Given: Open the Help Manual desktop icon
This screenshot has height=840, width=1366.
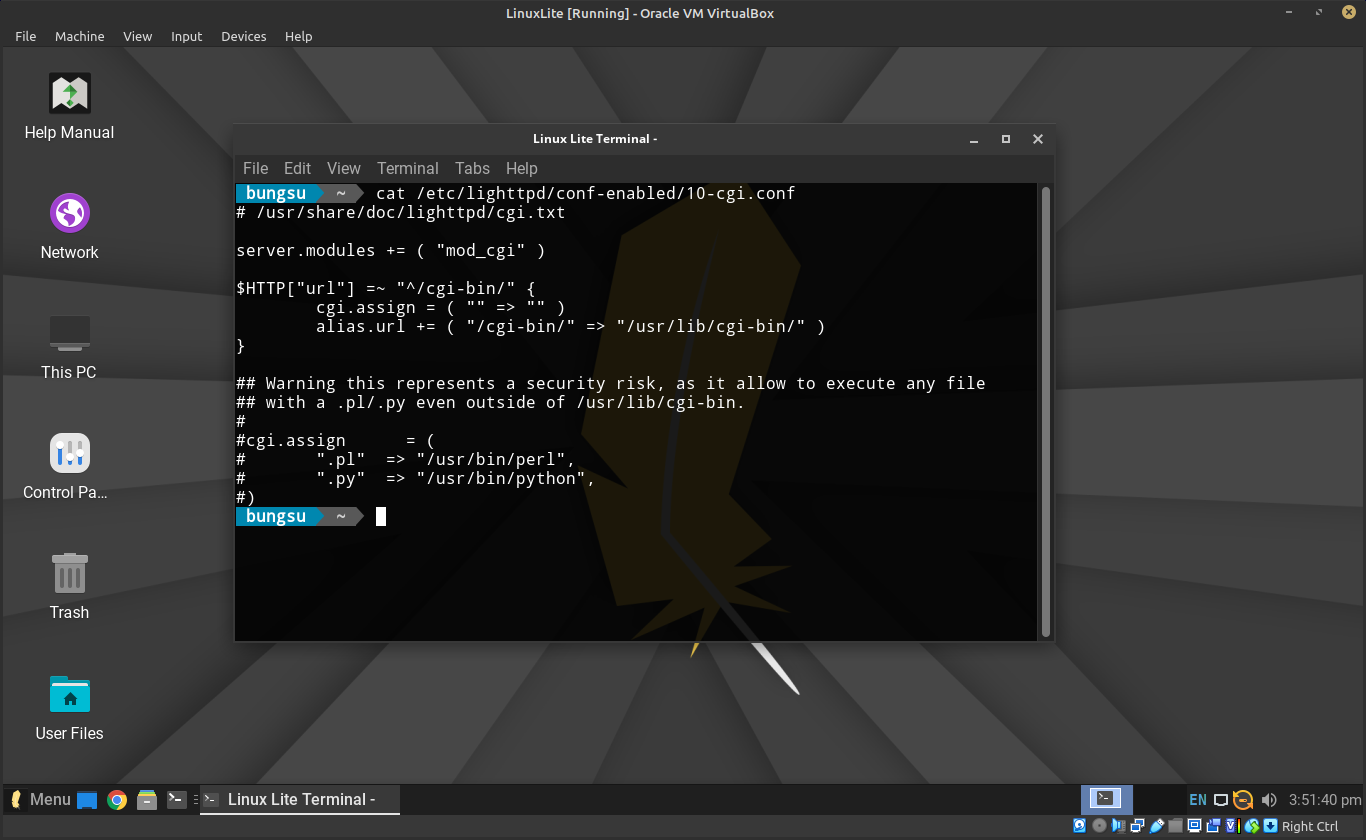Looking at the screenshot, I should point(68,105).
